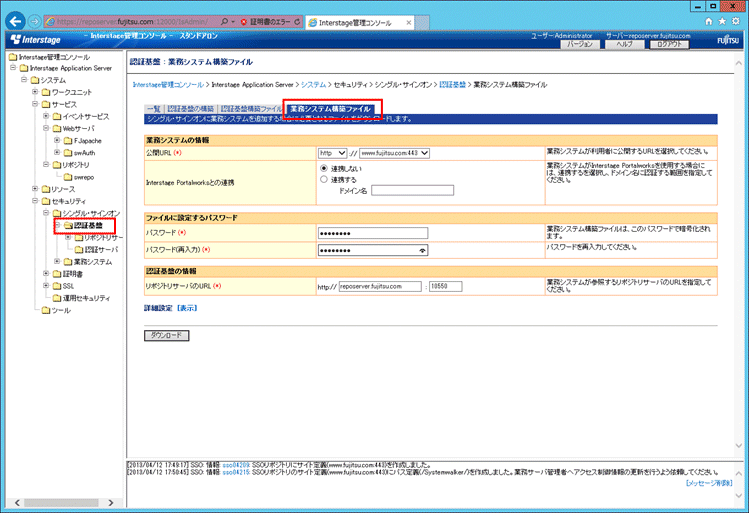This screenshot has height=513, width=749.
Task: Click the repository server hostname field
Action: [x=380, y=287]
